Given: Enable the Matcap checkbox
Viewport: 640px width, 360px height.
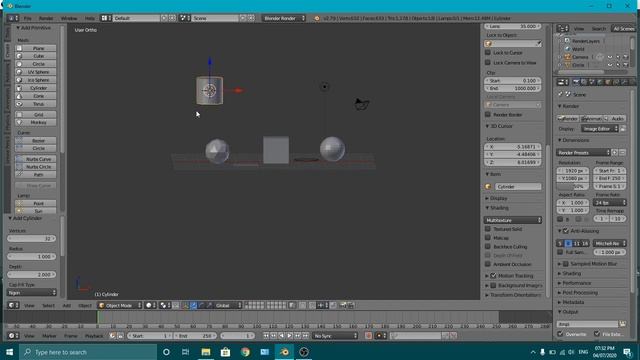Looking at the screenshot, I should tap(488, 238).
